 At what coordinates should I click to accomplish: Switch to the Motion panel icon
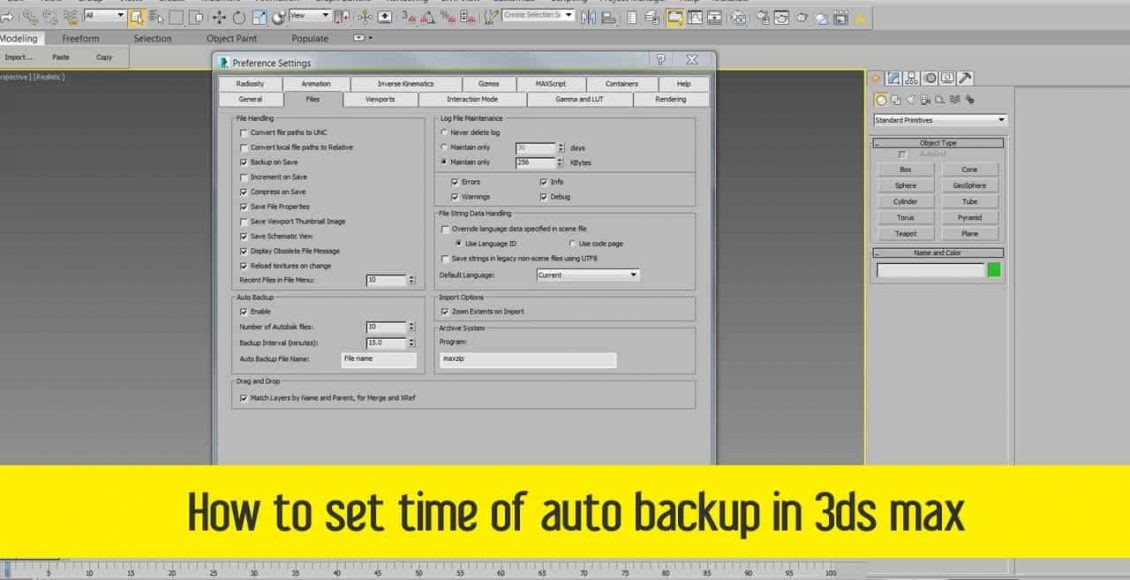pos(929,78)
